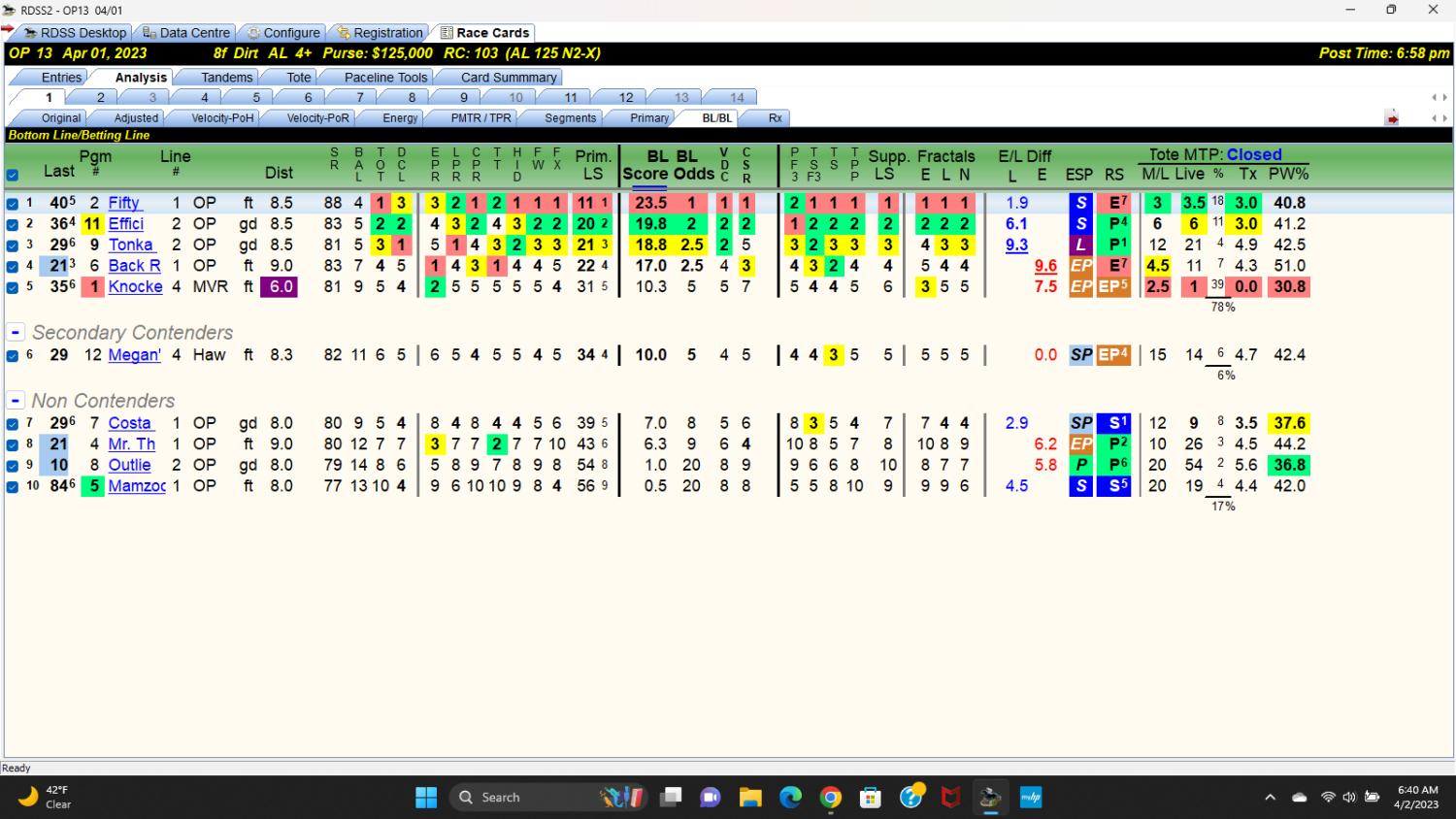Switch to the Data Centre tab
Screen dimensions: 1456x819
tap(186, 33)
